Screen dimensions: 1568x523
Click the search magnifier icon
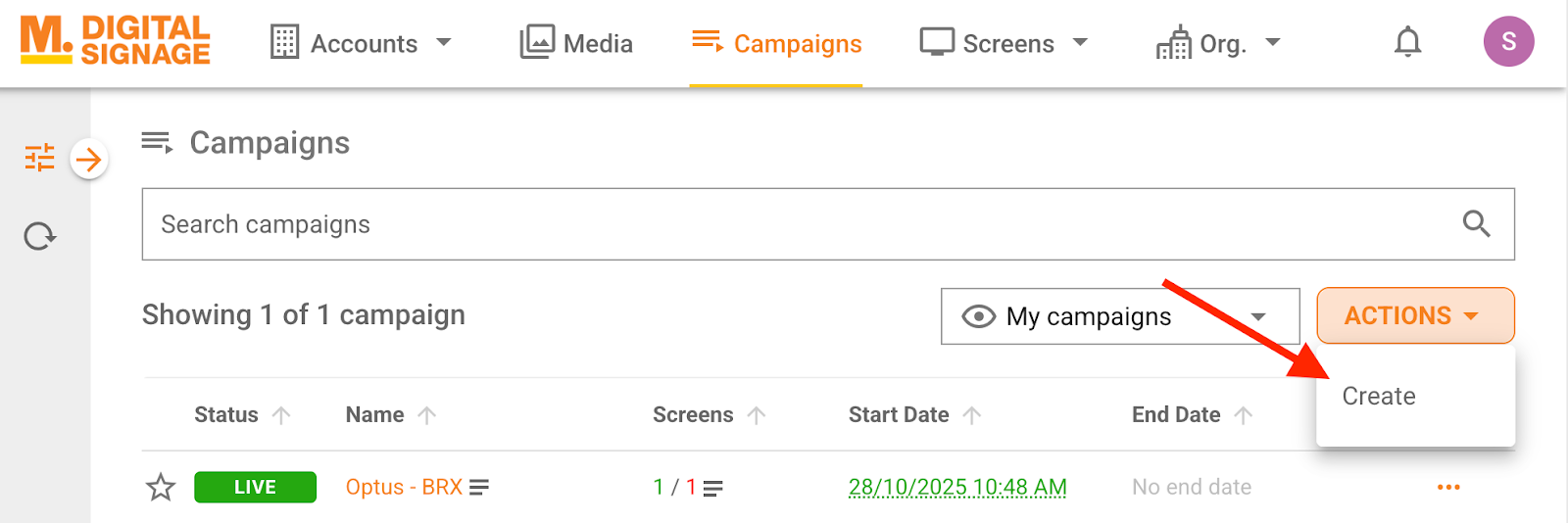point(1476,224)
